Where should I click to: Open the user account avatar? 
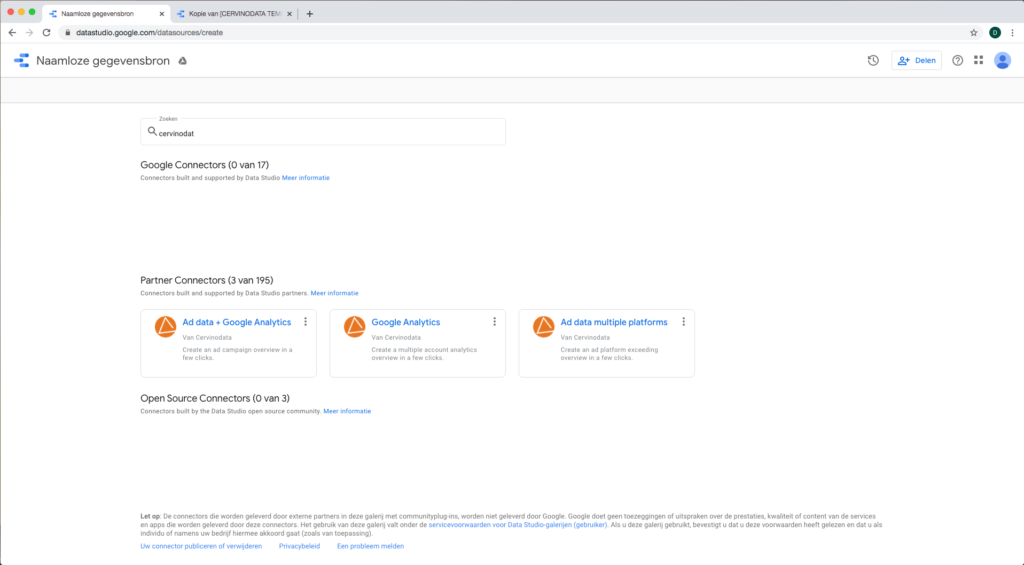[x=1002, y=60]
